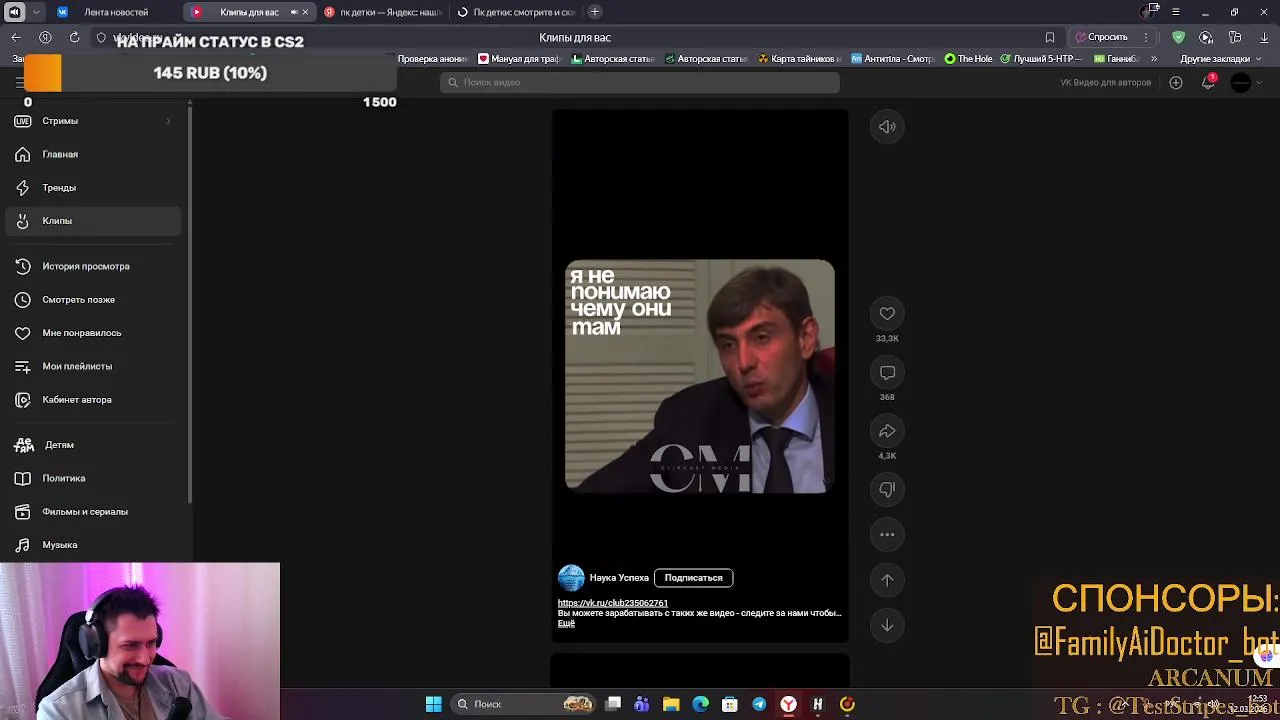Click the upload plus icon in header
The image size is (1280, 720).
coord(1176,82)
